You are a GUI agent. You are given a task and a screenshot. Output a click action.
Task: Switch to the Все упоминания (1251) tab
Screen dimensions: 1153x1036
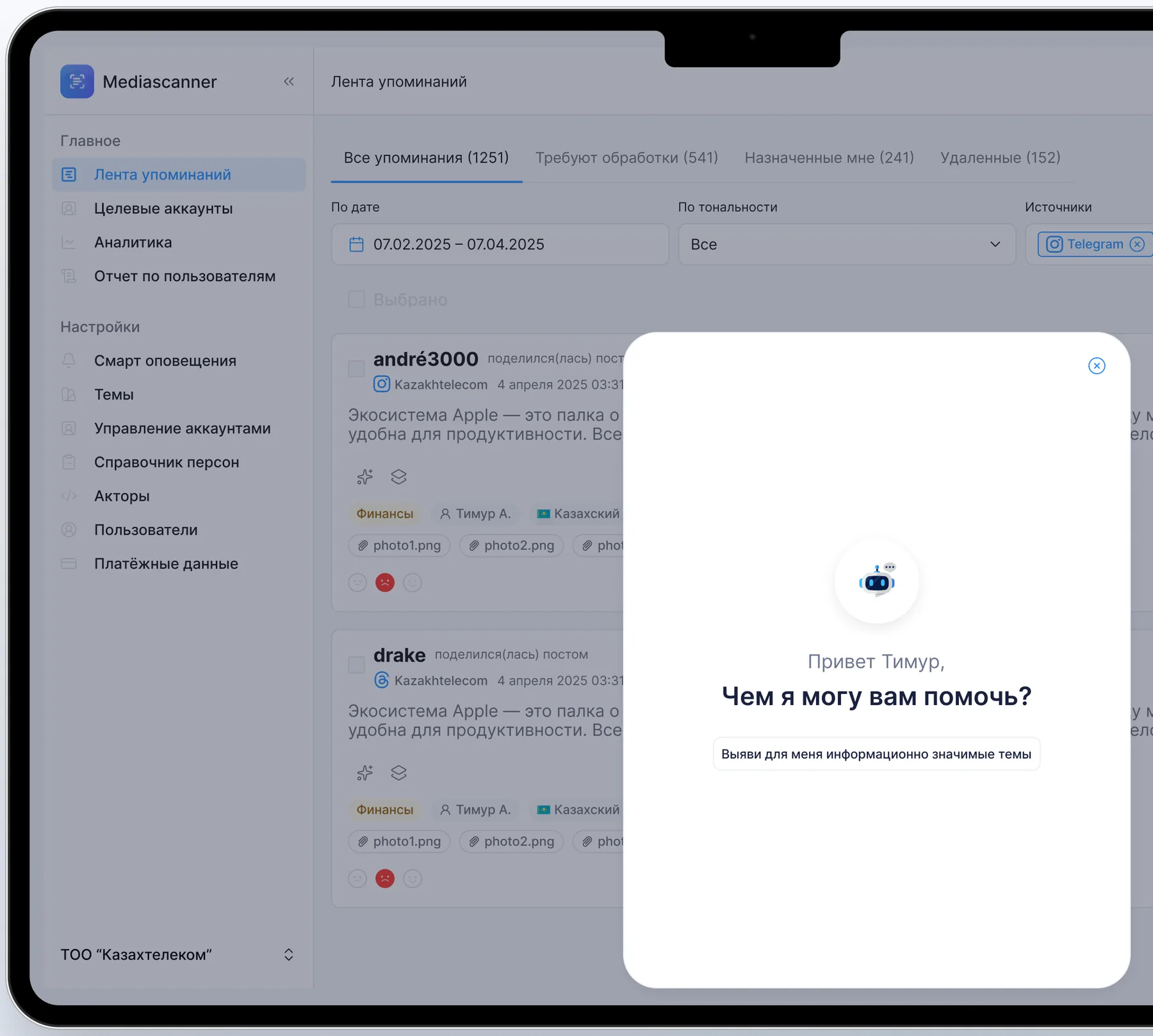coord(426,158)
